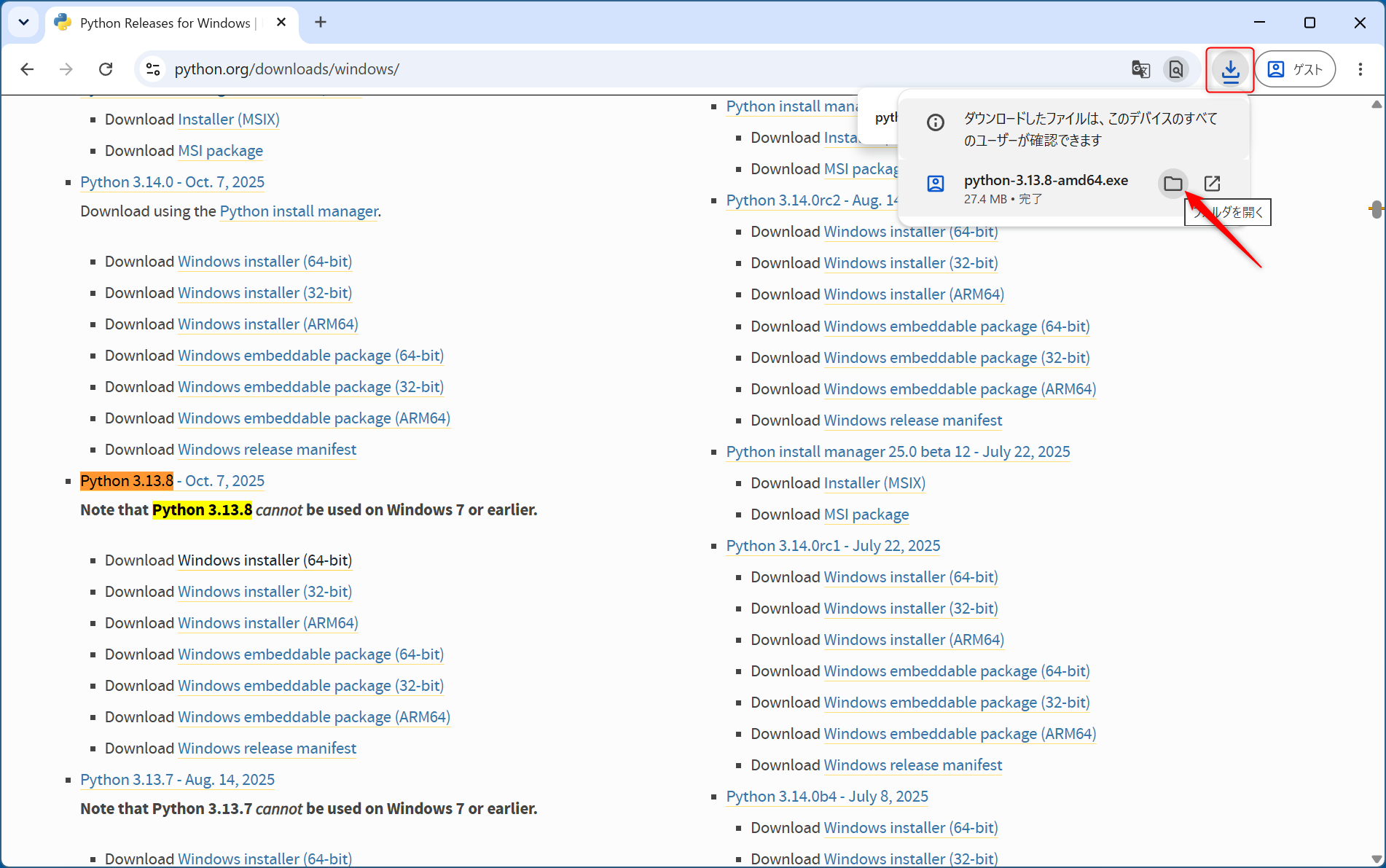Open the ゲスト guest profile button
This screenshot has height=868, width=1386.
[1296, 69]
